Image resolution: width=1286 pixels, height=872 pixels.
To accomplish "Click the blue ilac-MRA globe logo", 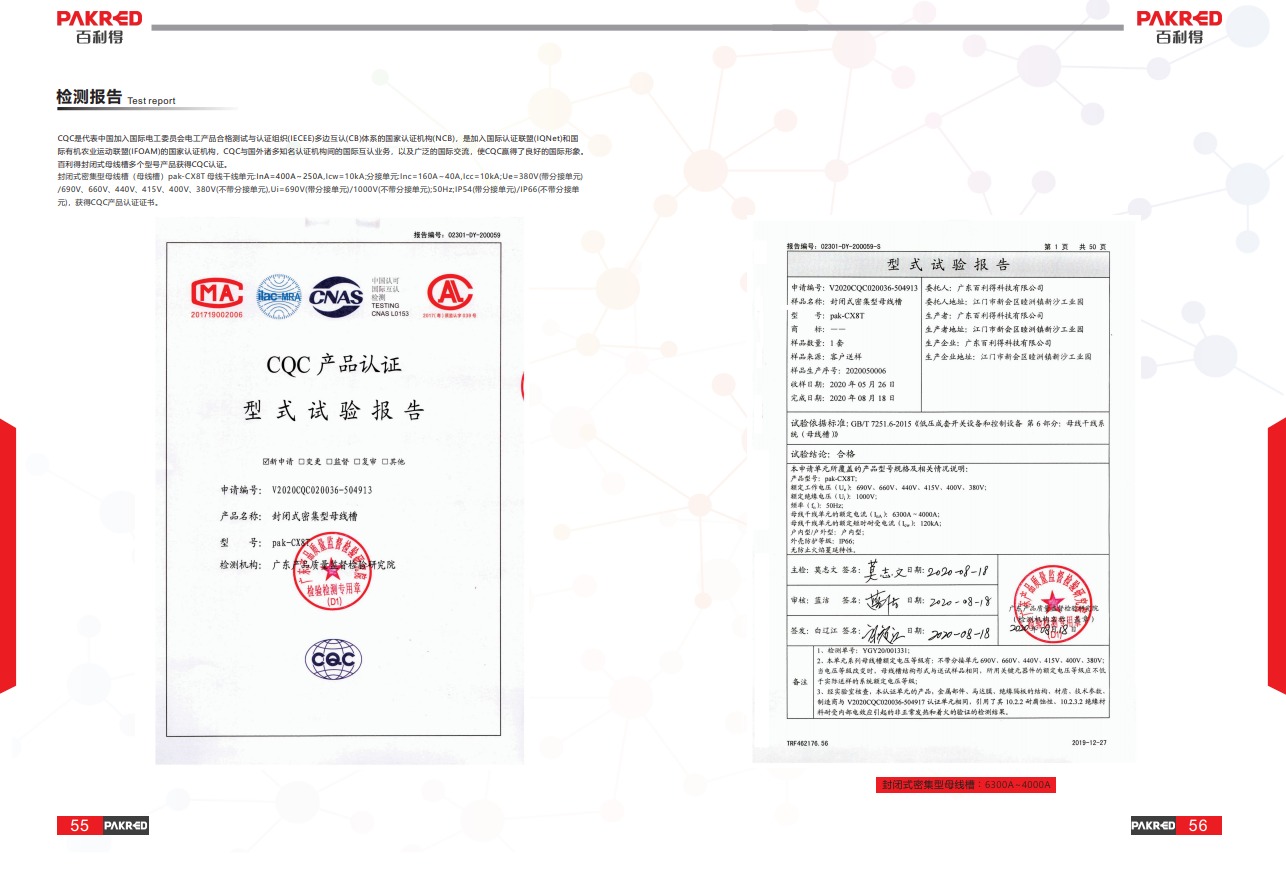I will coord(278,295).
